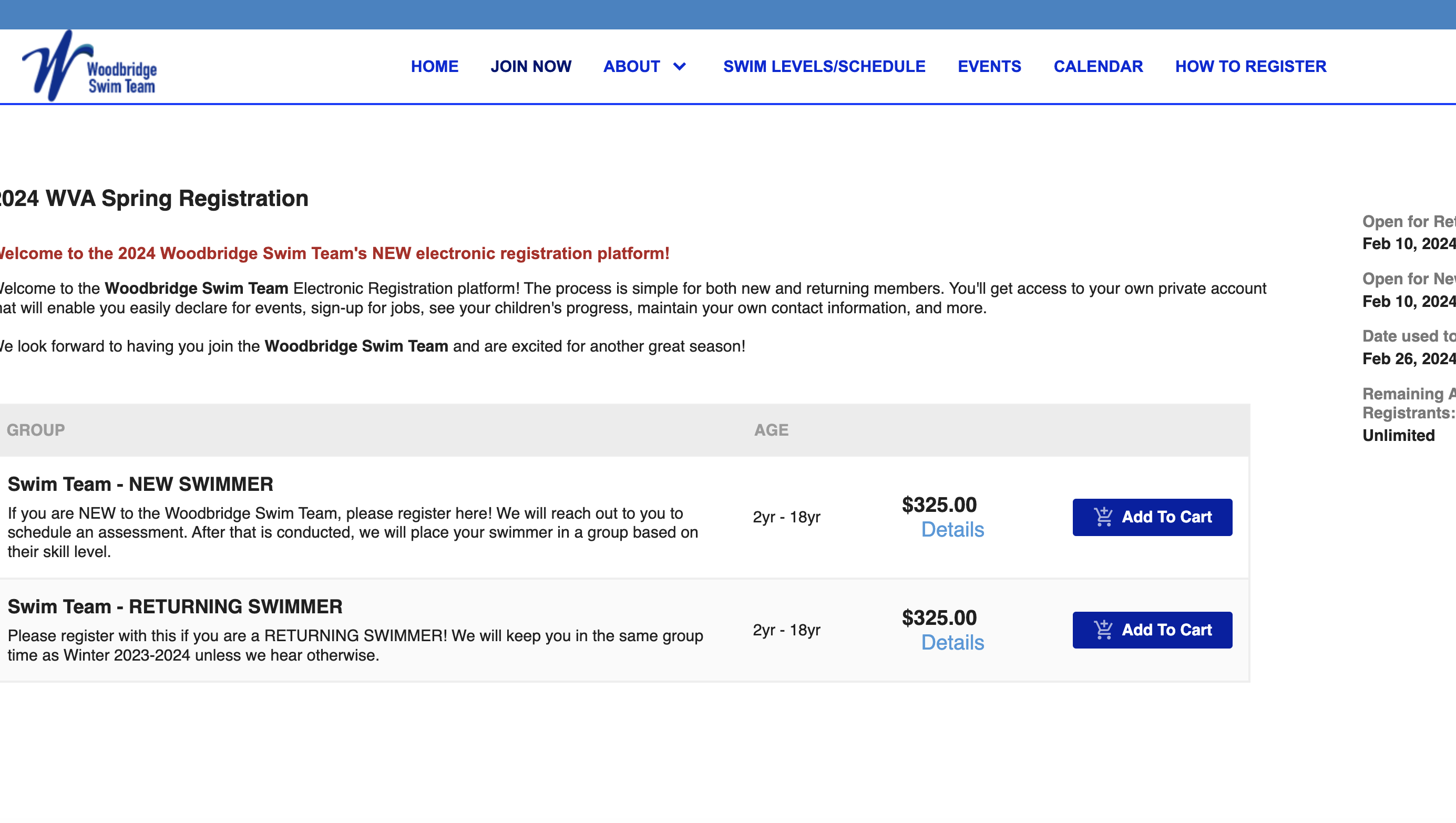The image size is (1456, 823).
Task: Click the GROUP column header
Action: click(x=36, y=430)
